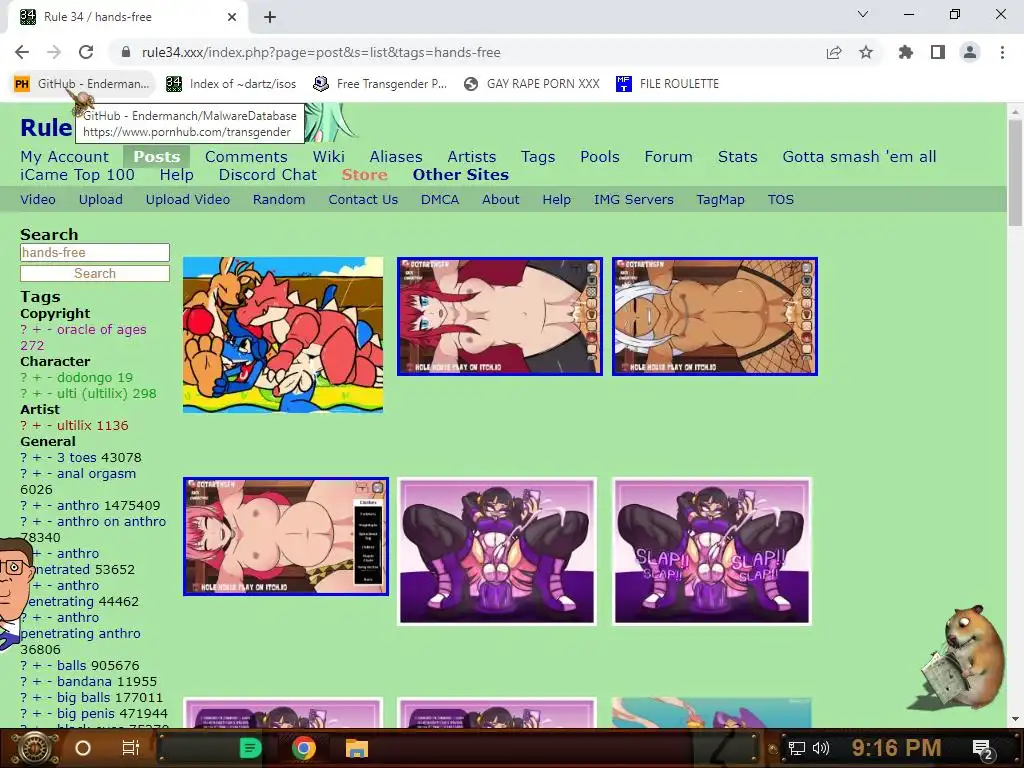The height and width of the screenshot is (768, 1024).
Task: View site information via the padlock icon
Action: (126, 52)
